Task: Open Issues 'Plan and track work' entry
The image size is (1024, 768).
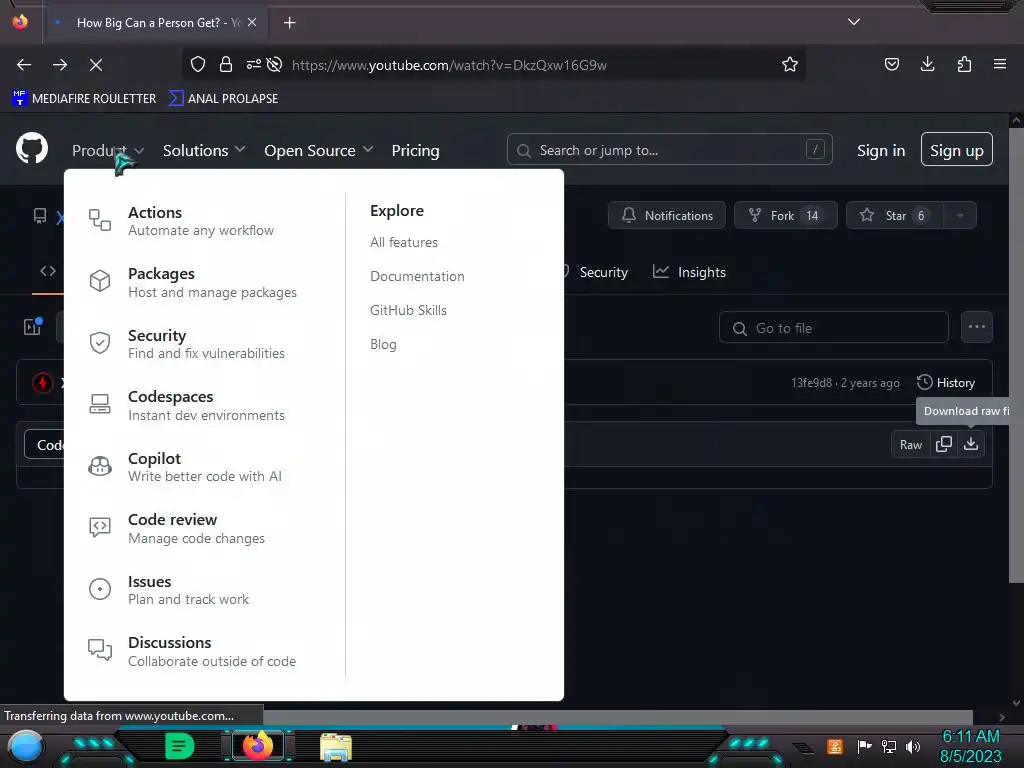Action: (168, 589)
